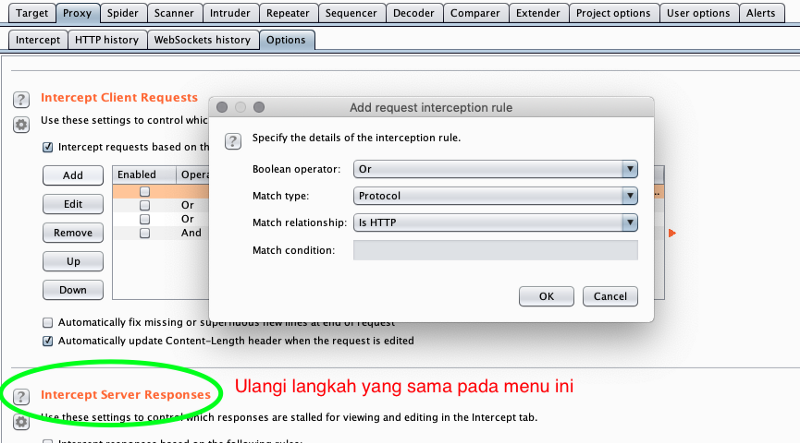Switch to the Target tab
Viewport: 800px width, 443px height.
[x=32, y=13]
